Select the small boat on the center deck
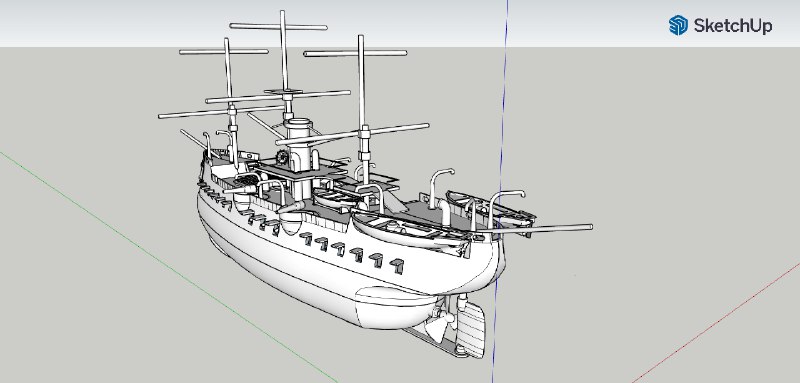Viewport: 800px width, 383px height. click(x=334, y=198)
